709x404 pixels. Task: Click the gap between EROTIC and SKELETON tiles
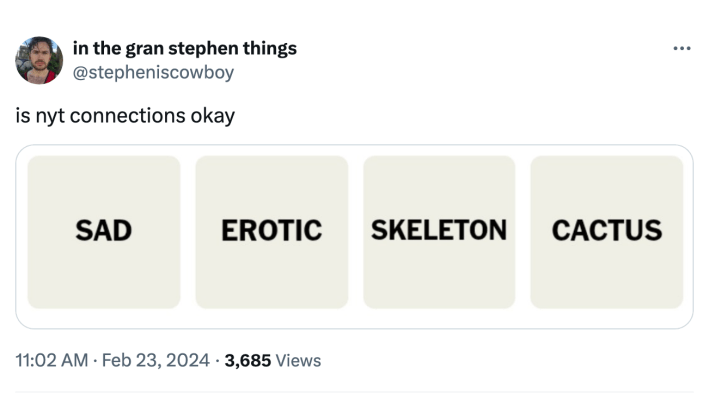356,231
